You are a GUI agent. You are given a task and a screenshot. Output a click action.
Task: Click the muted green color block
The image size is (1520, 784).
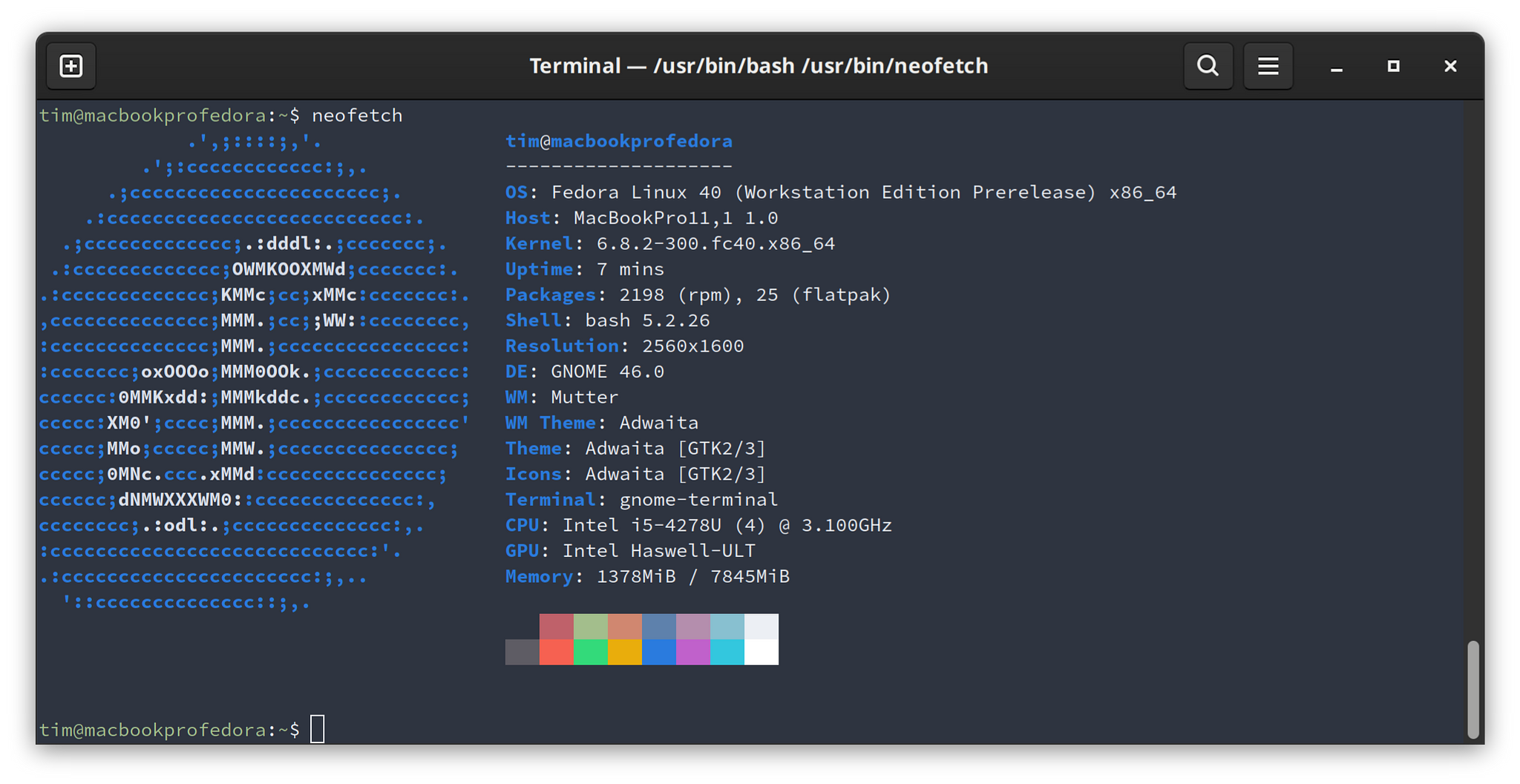[591, 627]
